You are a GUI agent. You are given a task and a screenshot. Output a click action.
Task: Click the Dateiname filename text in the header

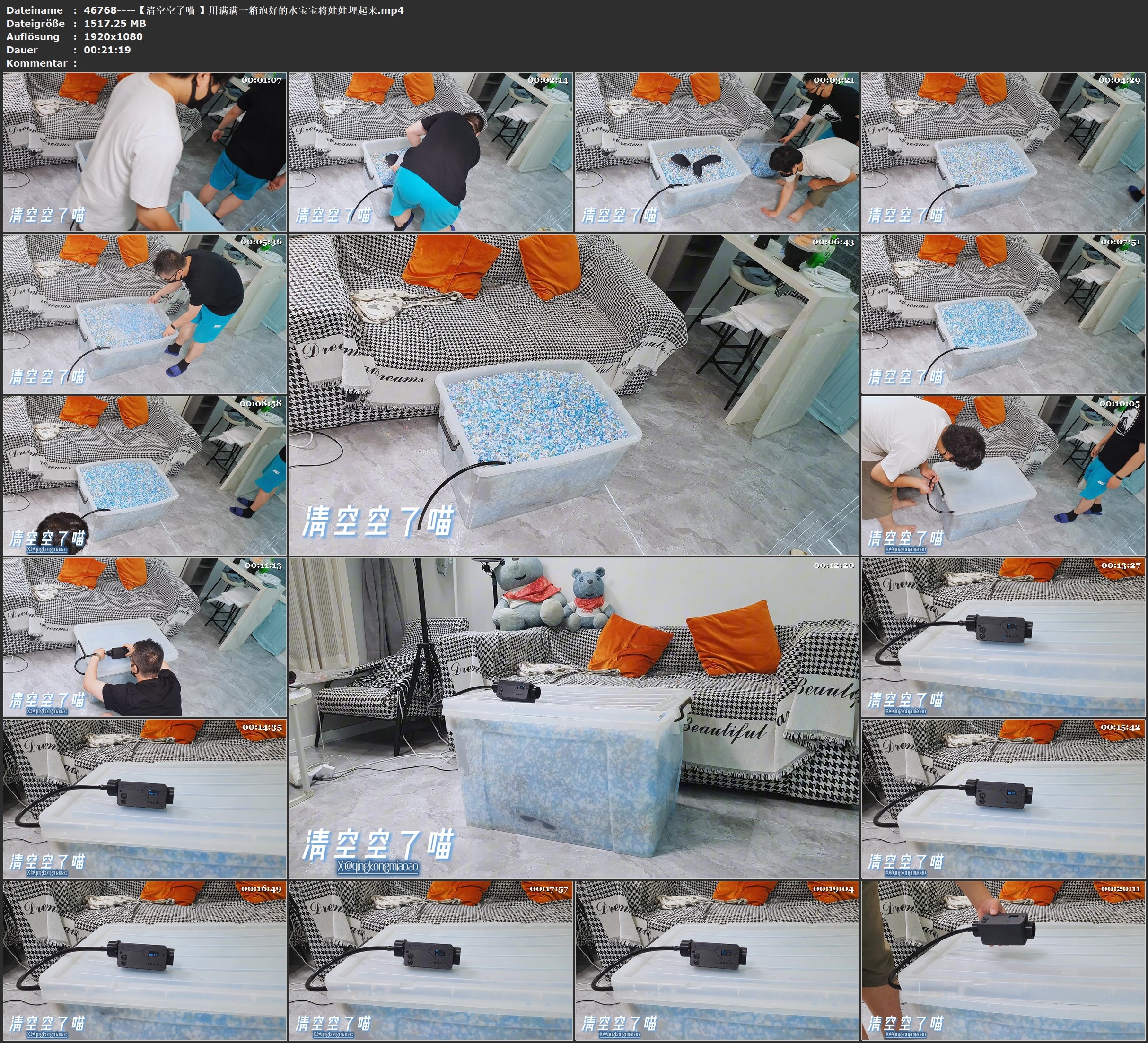coord(244,10)
